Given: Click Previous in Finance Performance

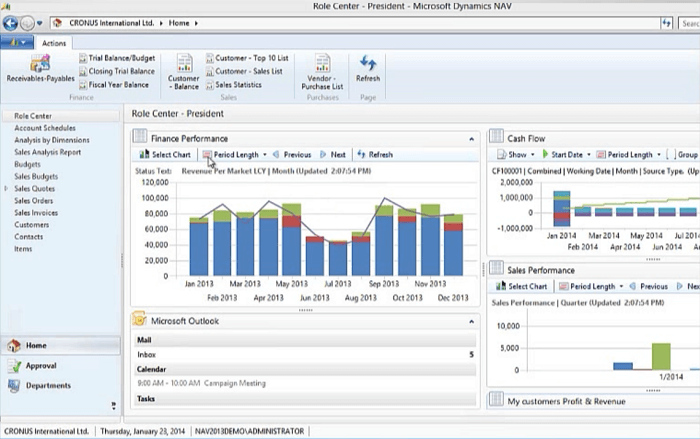Looking at the screenshot, I should click(x=292, y=155).
